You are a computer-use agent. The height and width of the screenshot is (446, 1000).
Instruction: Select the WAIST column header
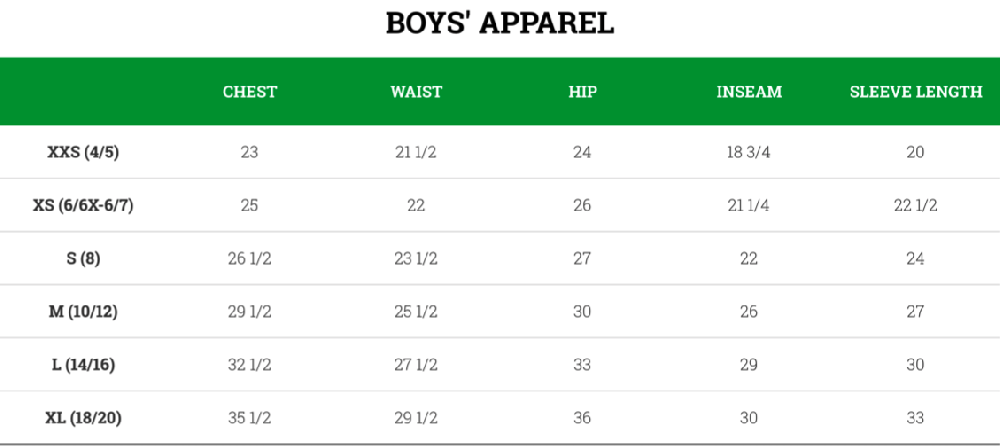pyautogui.click(x=416, y=92)
